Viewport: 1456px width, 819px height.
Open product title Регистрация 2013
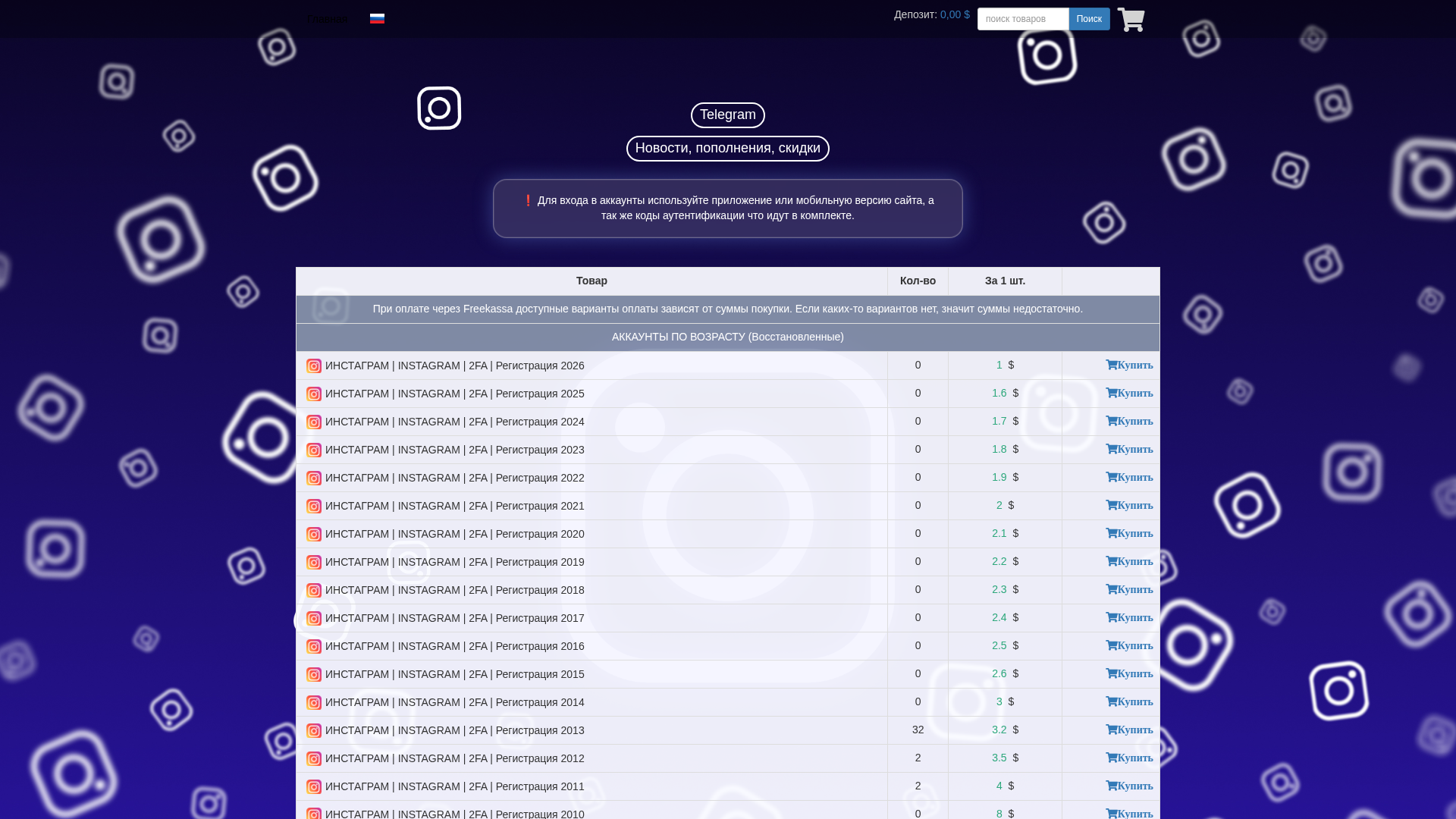(x=455, y=730)
